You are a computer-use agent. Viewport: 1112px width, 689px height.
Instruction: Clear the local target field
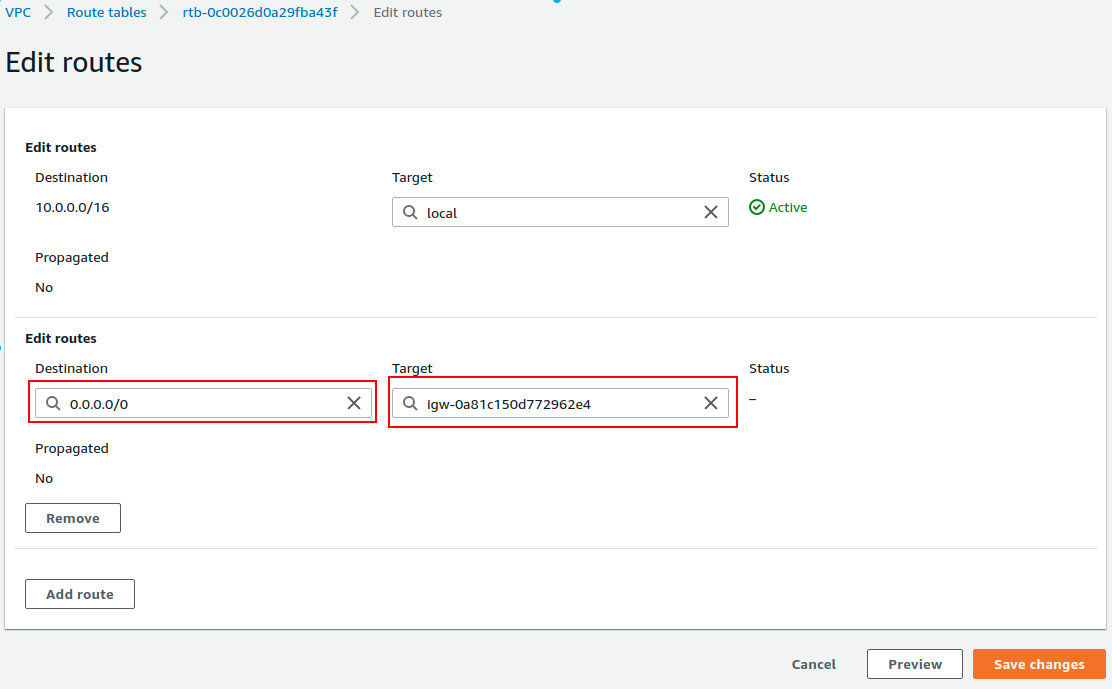tap(711, 212)
